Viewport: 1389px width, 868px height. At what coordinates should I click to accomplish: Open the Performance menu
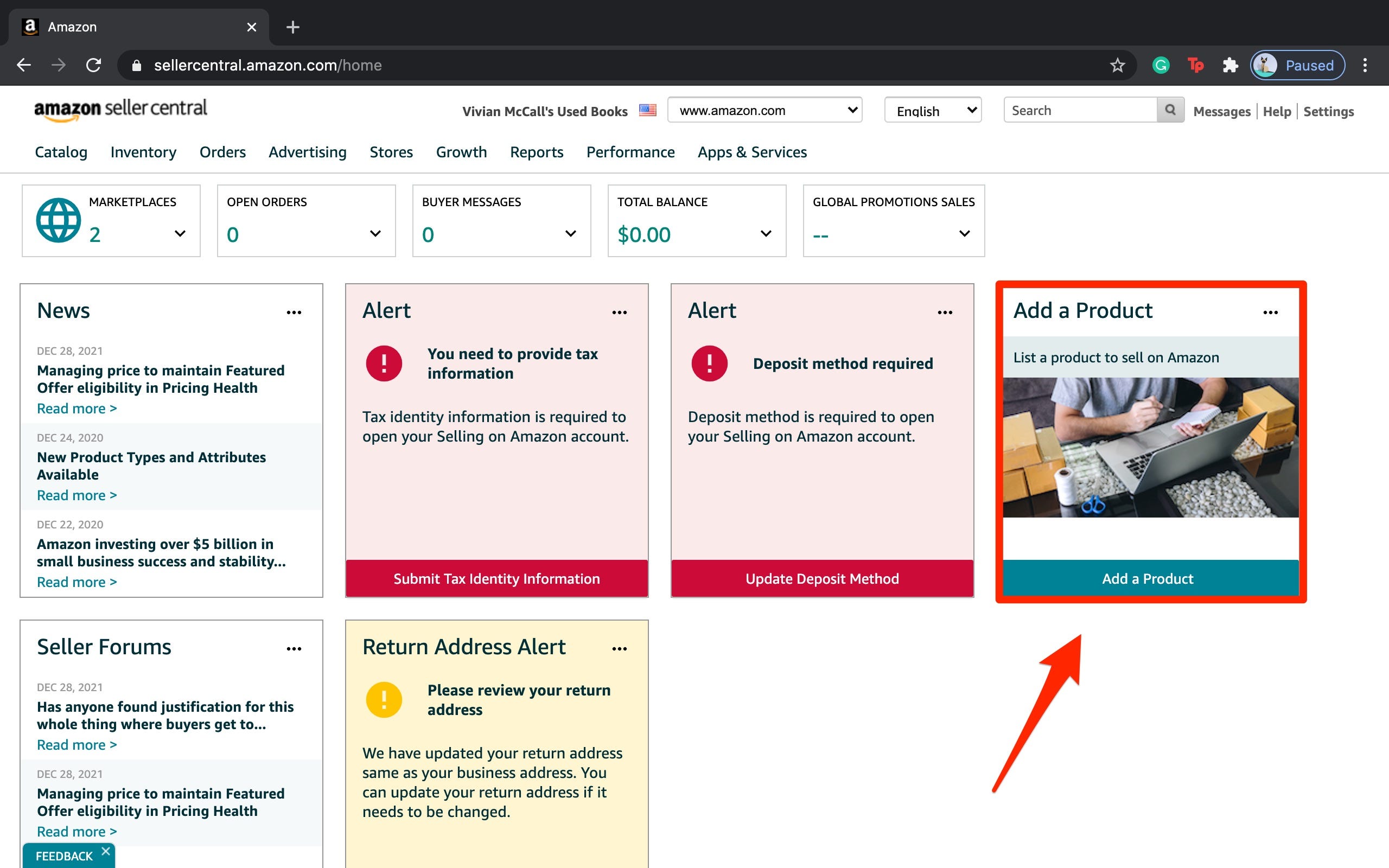pos(630,152)
